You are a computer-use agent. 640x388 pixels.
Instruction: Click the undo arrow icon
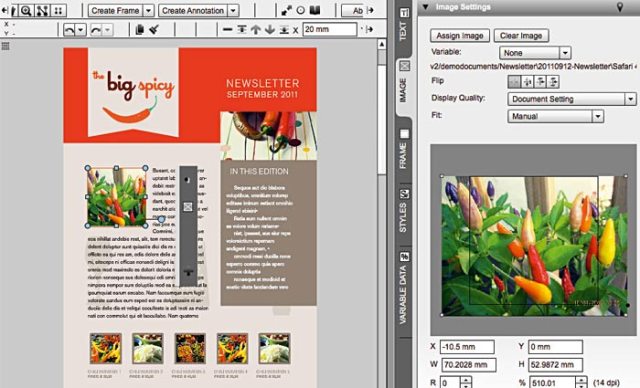[69, 30]
